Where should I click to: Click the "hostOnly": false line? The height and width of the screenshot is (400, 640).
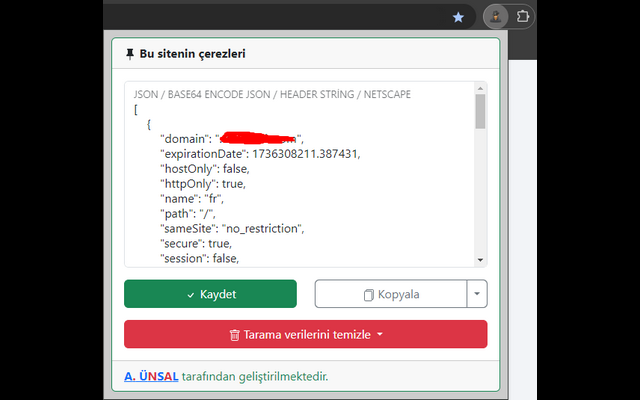205,169
